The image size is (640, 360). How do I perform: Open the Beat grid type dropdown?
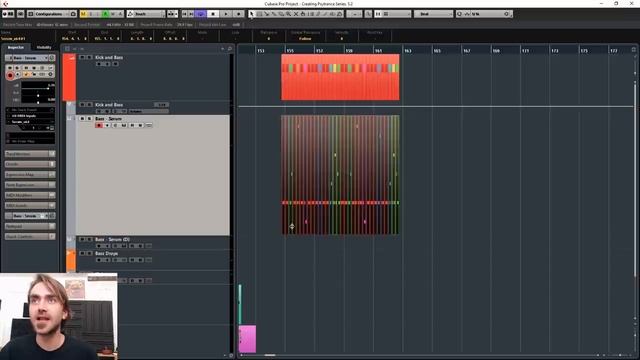(x=433, y=14)
